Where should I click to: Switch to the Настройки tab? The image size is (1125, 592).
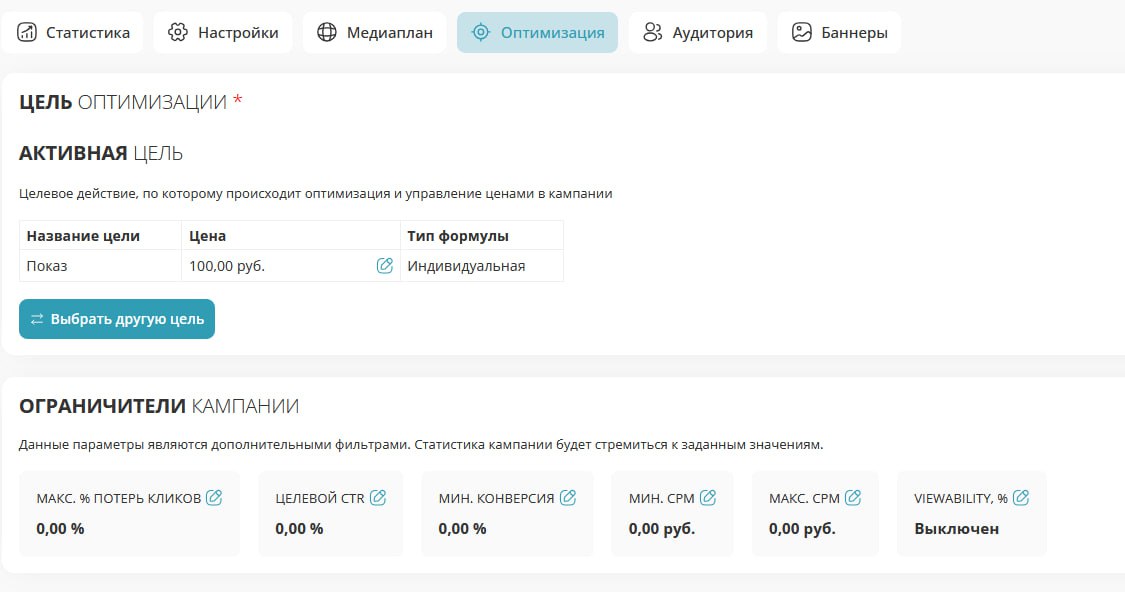point(222,32)
